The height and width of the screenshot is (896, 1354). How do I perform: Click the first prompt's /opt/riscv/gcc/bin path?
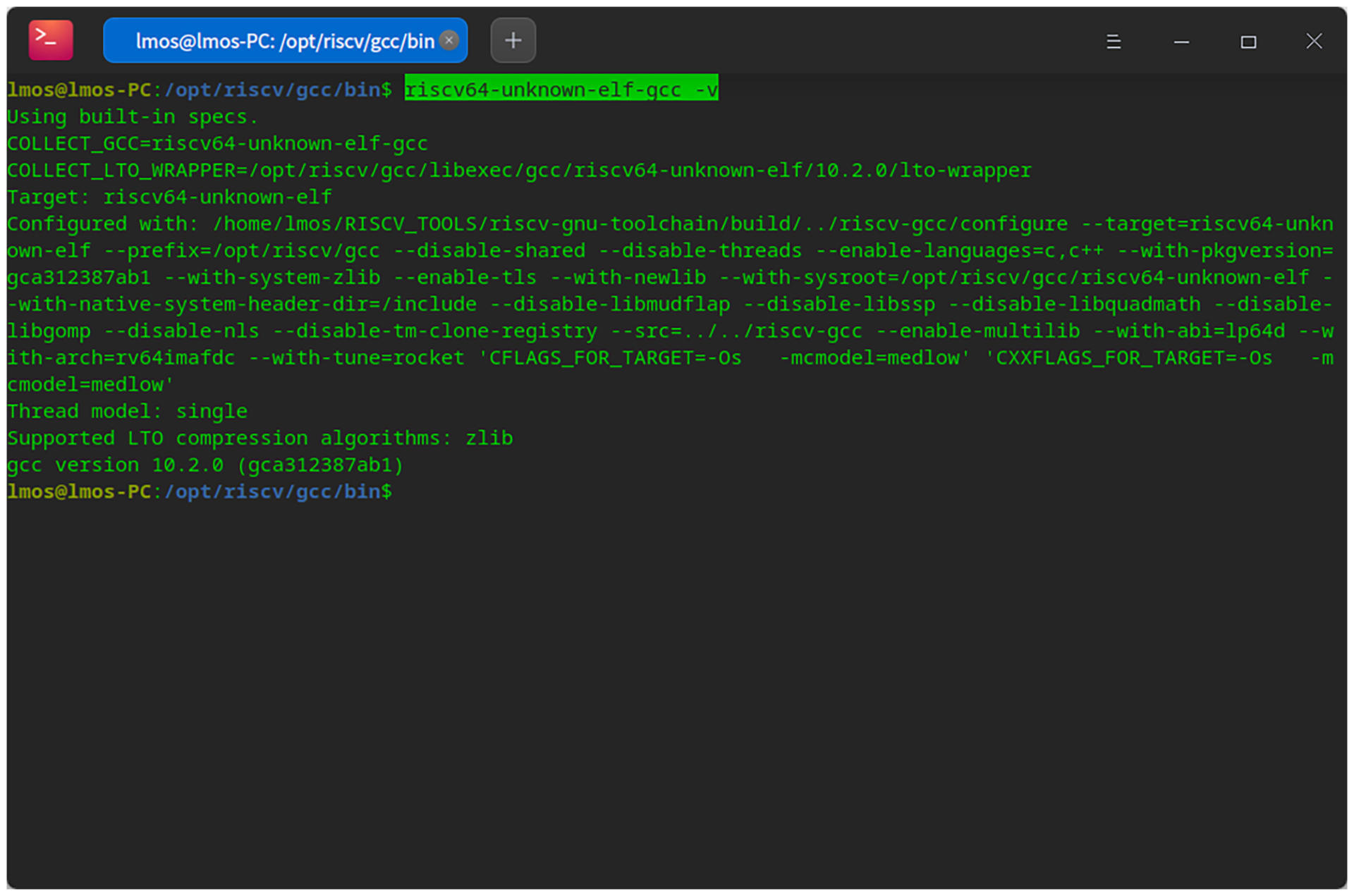coord(273,90)
